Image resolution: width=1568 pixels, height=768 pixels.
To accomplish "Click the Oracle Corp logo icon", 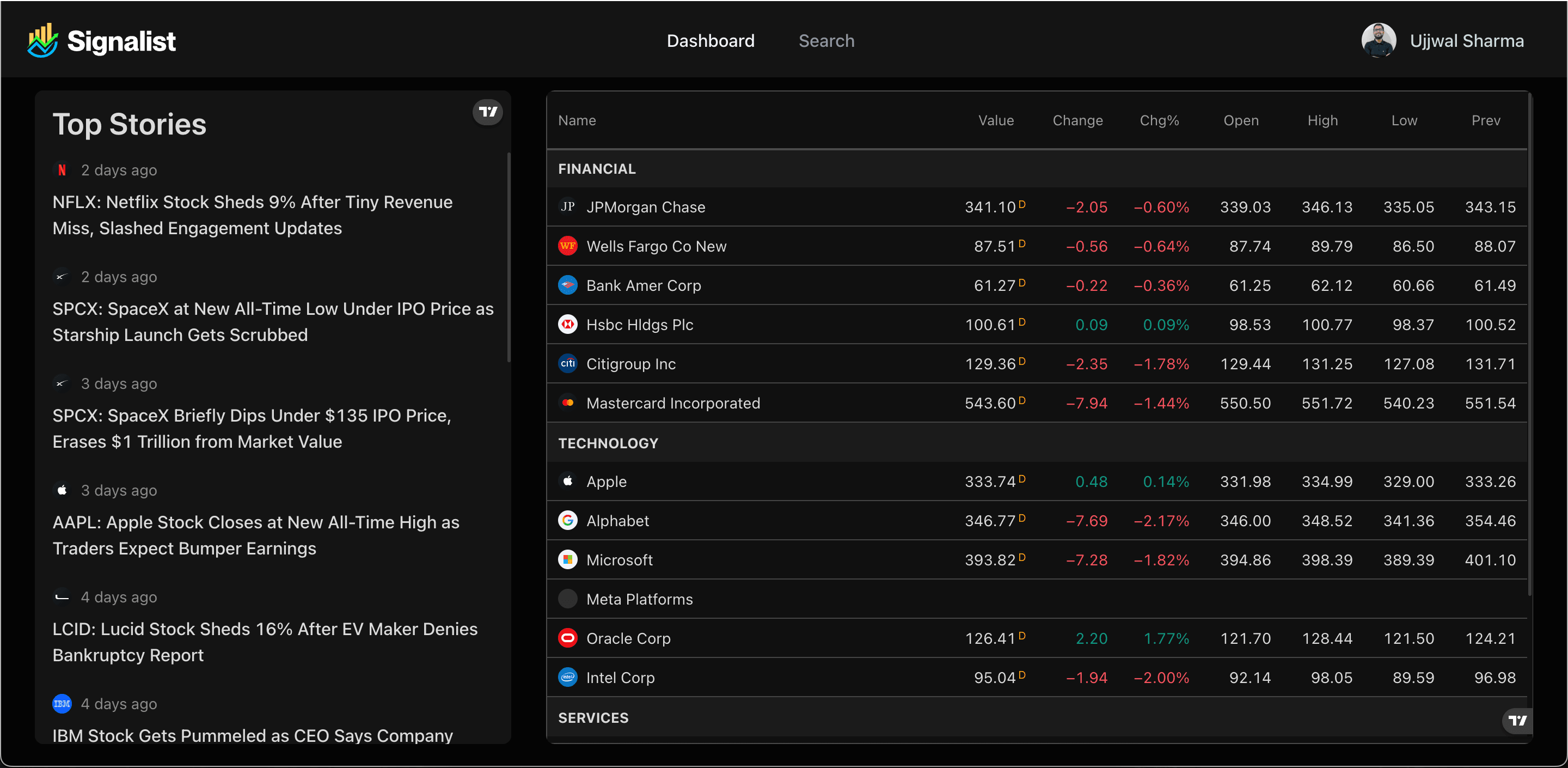I will pos(567,638).
